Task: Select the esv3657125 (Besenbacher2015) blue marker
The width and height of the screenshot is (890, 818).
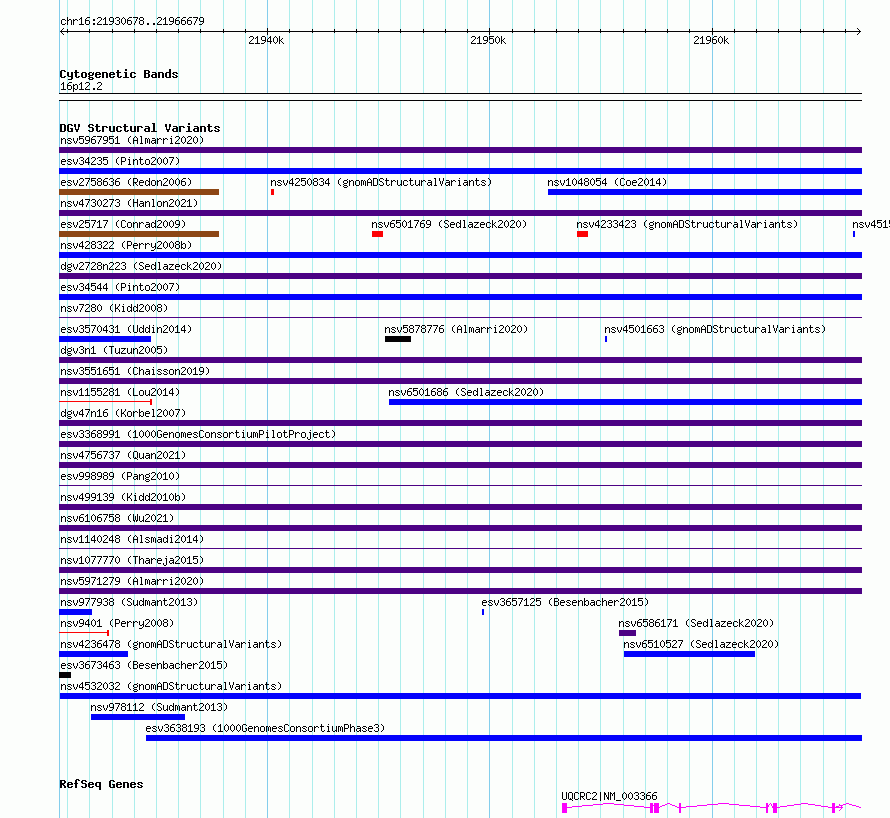Action: (483, 612)
